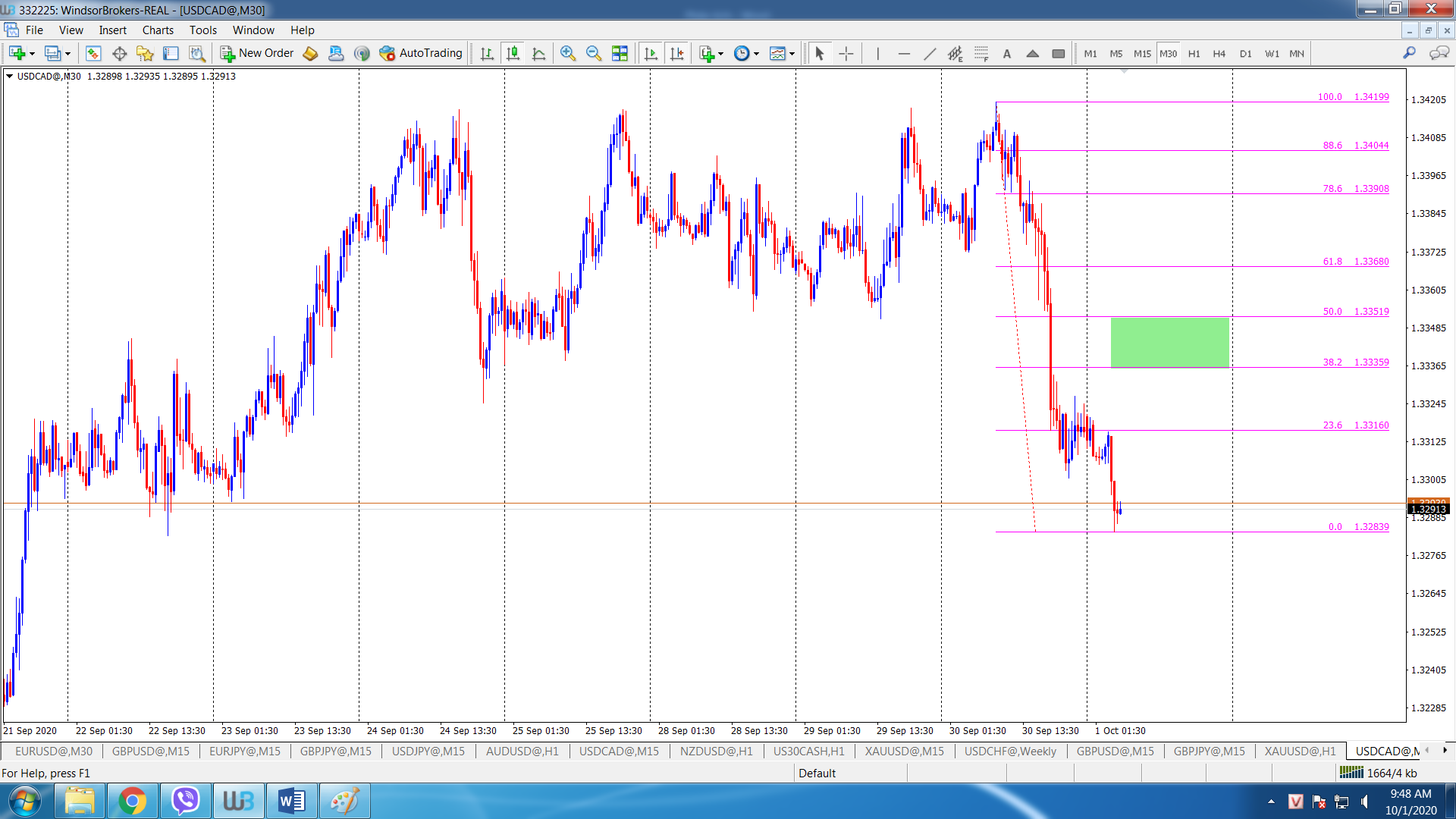The height and width of the screenshot is (819, 1456).
Task: Open the Search magnifier icon
Action: click(x=1409, y=53)
